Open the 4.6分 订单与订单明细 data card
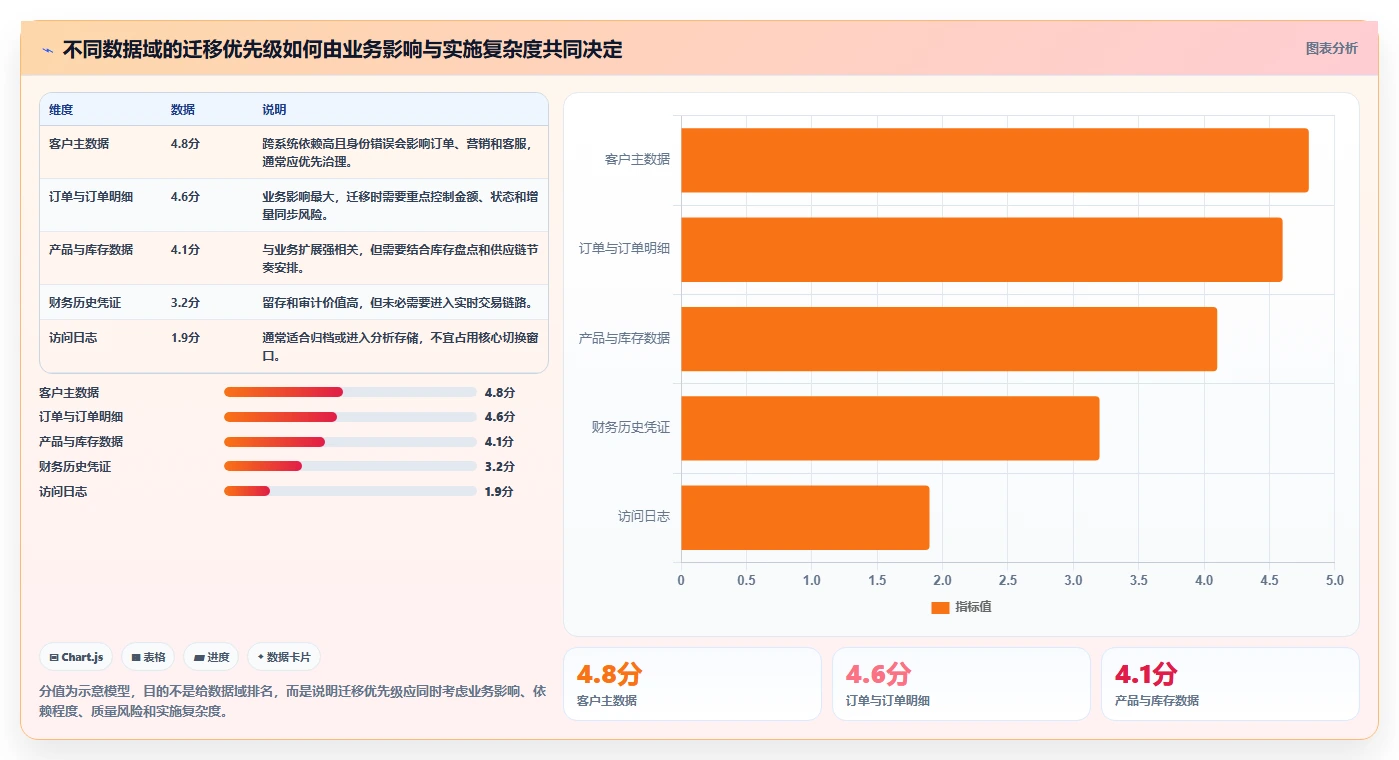Viewport: 1399px width, 760px height. (961, 684)
